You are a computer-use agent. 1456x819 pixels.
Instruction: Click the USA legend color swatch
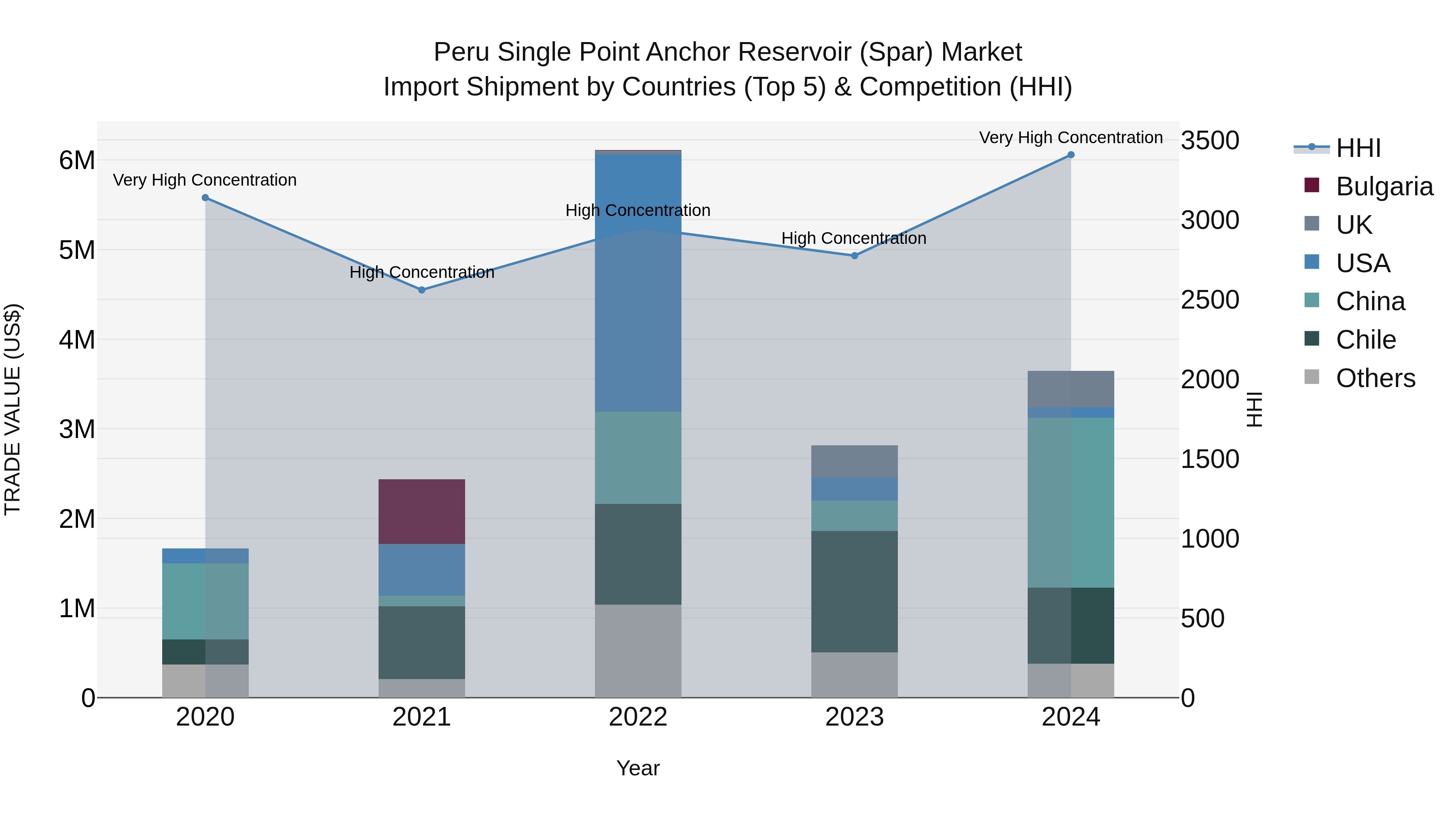click(x=1311, y=262)
